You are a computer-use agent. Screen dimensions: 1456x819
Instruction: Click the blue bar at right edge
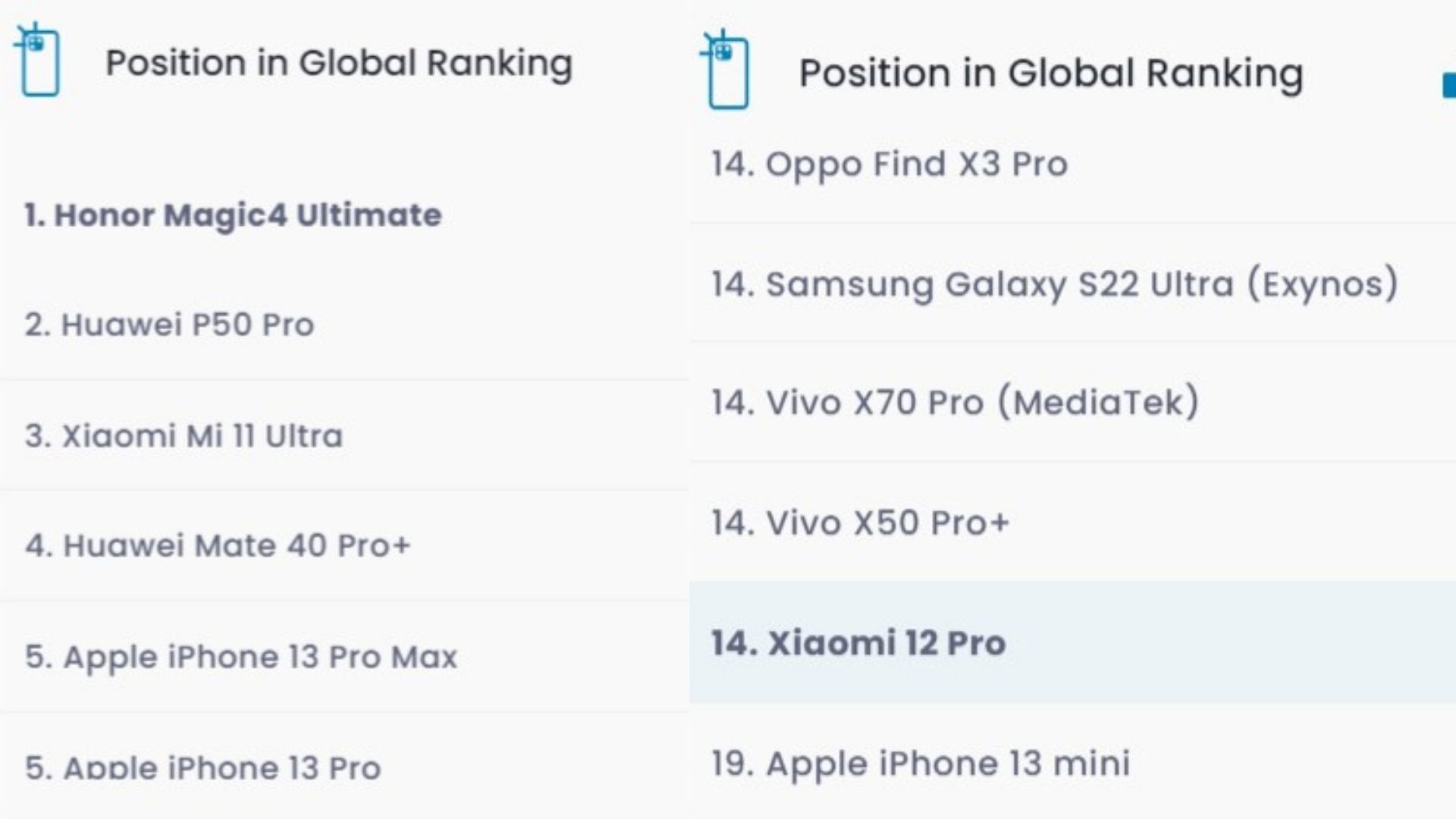1449,85
